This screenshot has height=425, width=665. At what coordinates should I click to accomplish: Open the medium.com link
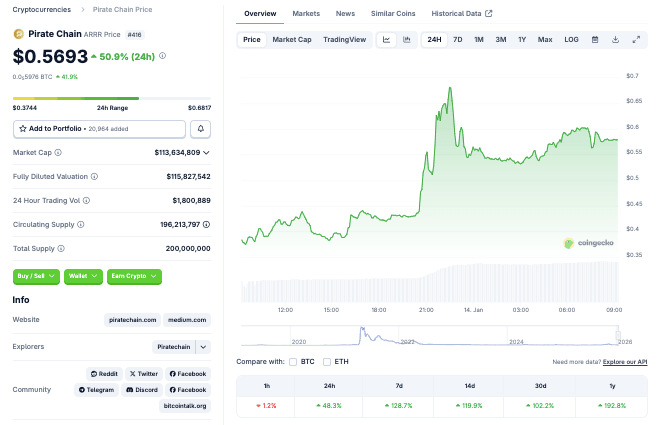[187, 320]
